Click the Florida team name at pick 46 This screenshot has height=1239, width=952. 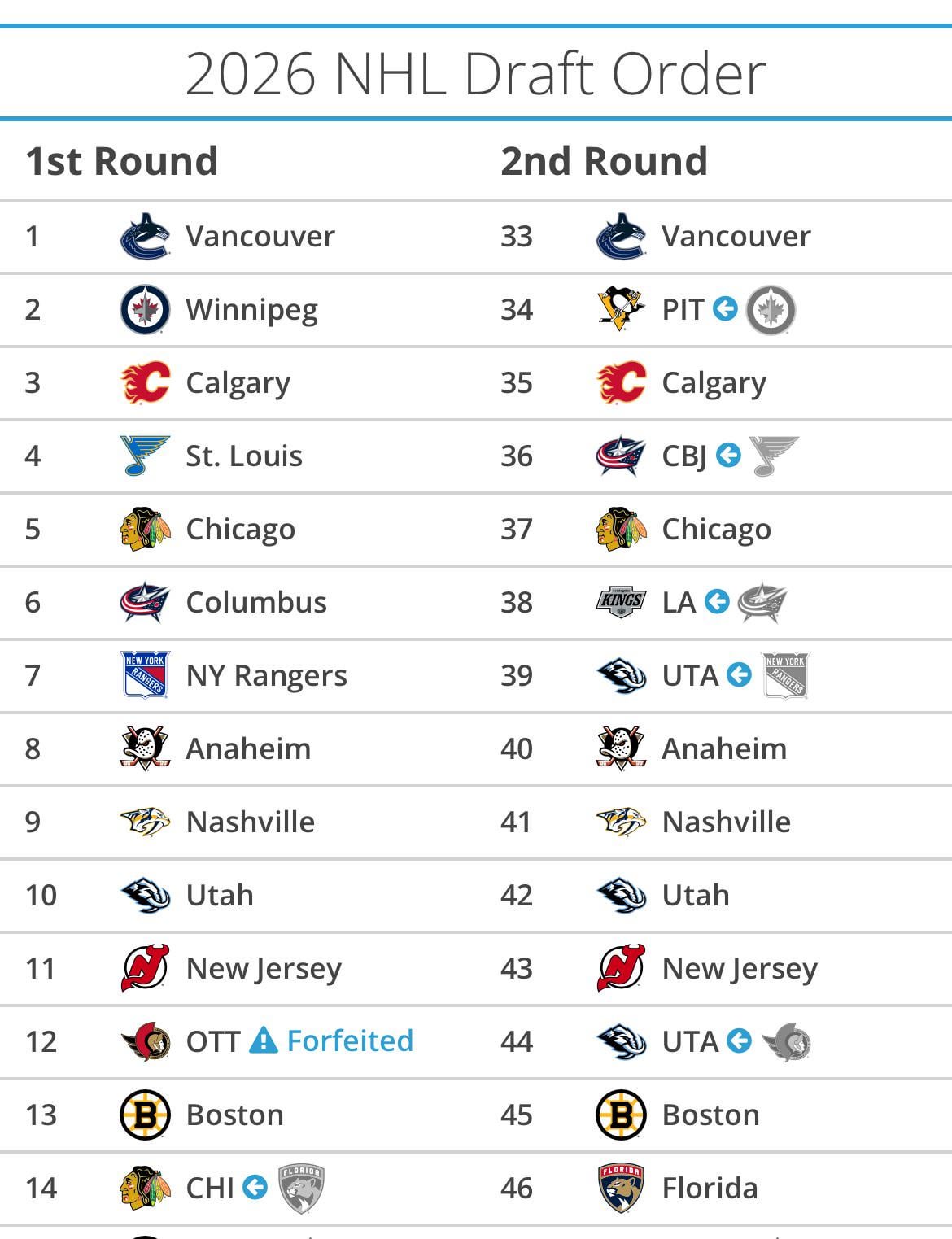point(710,1189)
